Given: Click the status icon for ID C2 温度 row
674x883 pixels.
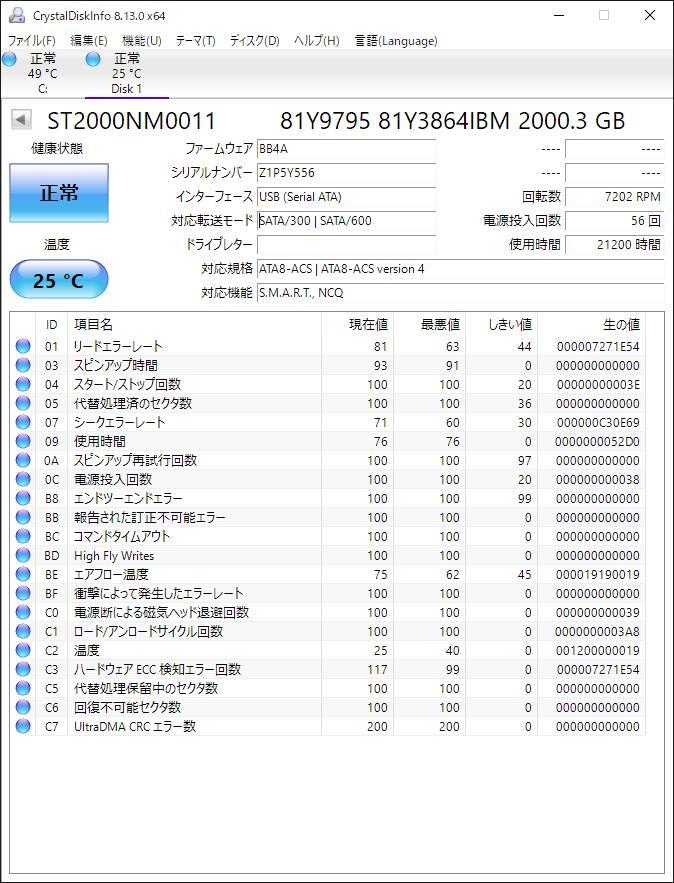Looking at the screenshot, I should click(x=23, y=650).
